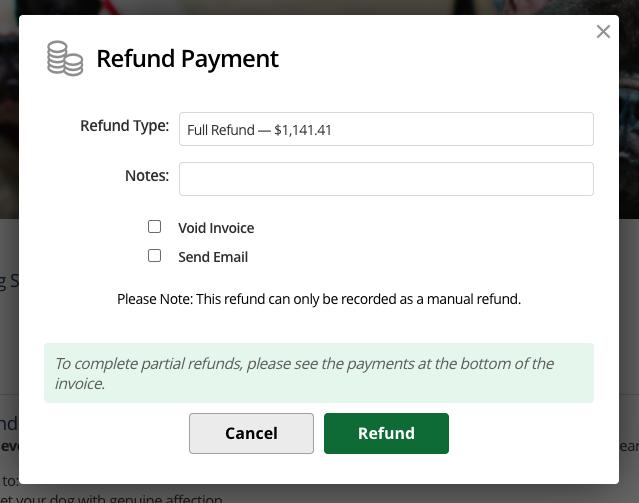
Task: Tick the Send Email checkbox
Action: (154, 256)
